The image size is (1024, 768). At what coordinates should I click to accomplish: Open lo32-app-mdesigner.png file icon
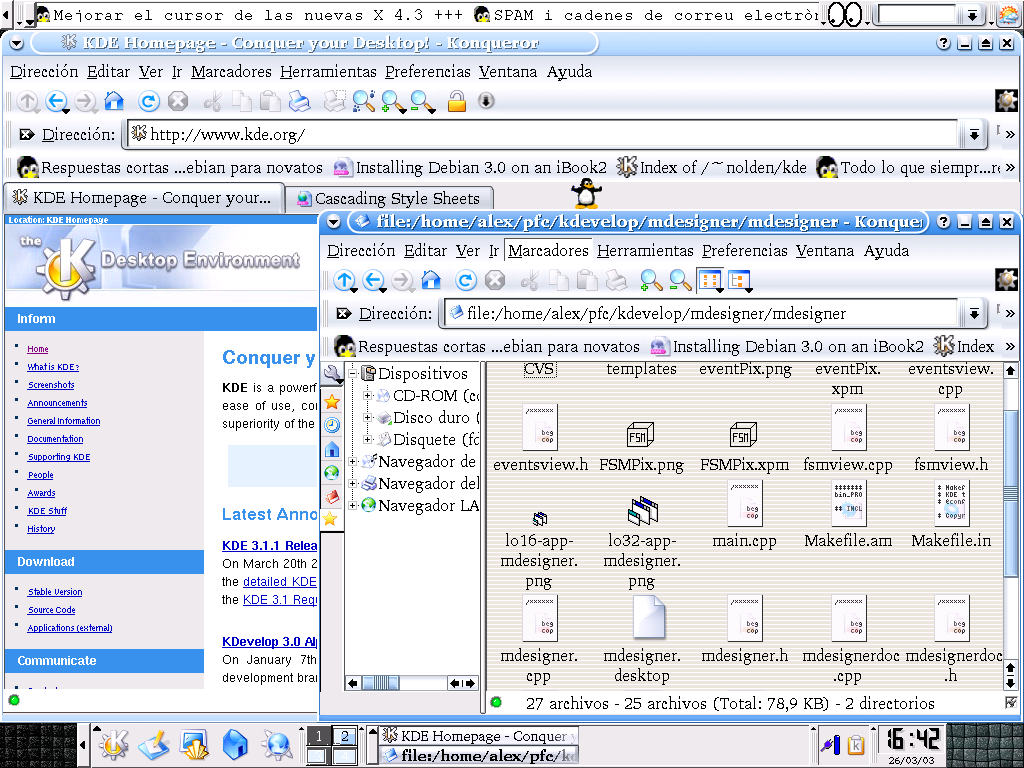point(642,511)
